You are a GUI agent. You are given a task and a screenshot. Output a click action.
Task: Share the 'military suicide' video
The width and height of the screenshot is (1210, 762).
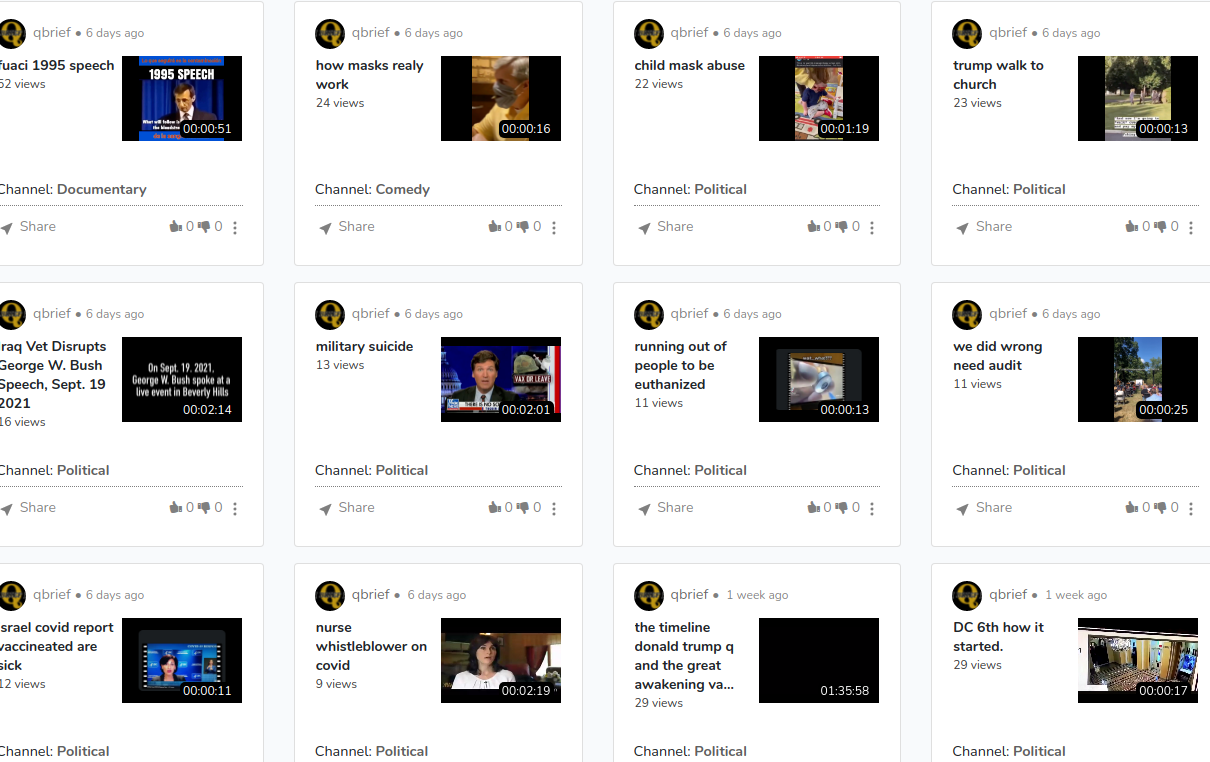click(x=347, y=508)
